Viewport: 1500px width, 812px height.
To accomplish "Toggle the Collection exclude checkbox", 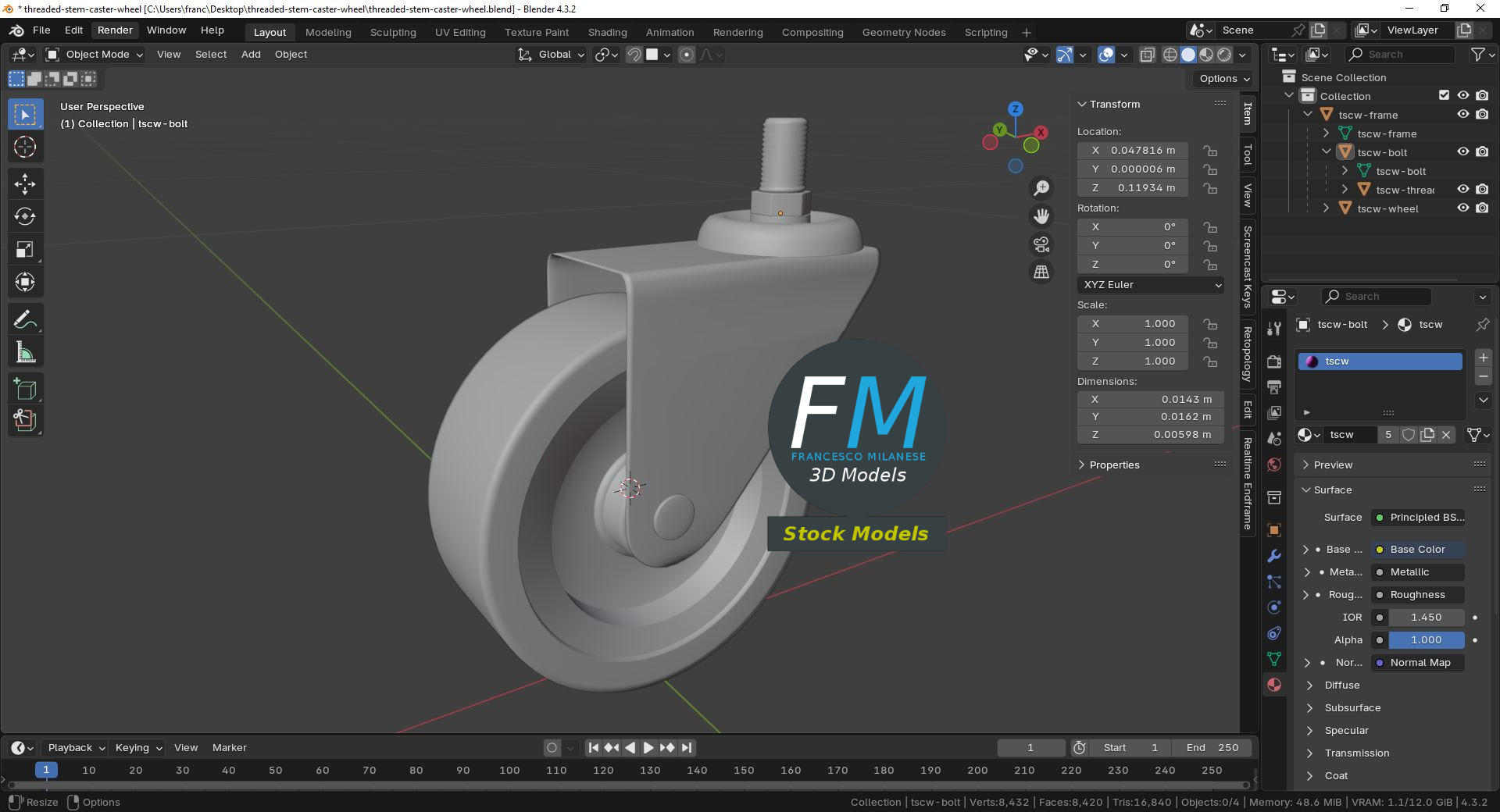I will point(1444,95).
